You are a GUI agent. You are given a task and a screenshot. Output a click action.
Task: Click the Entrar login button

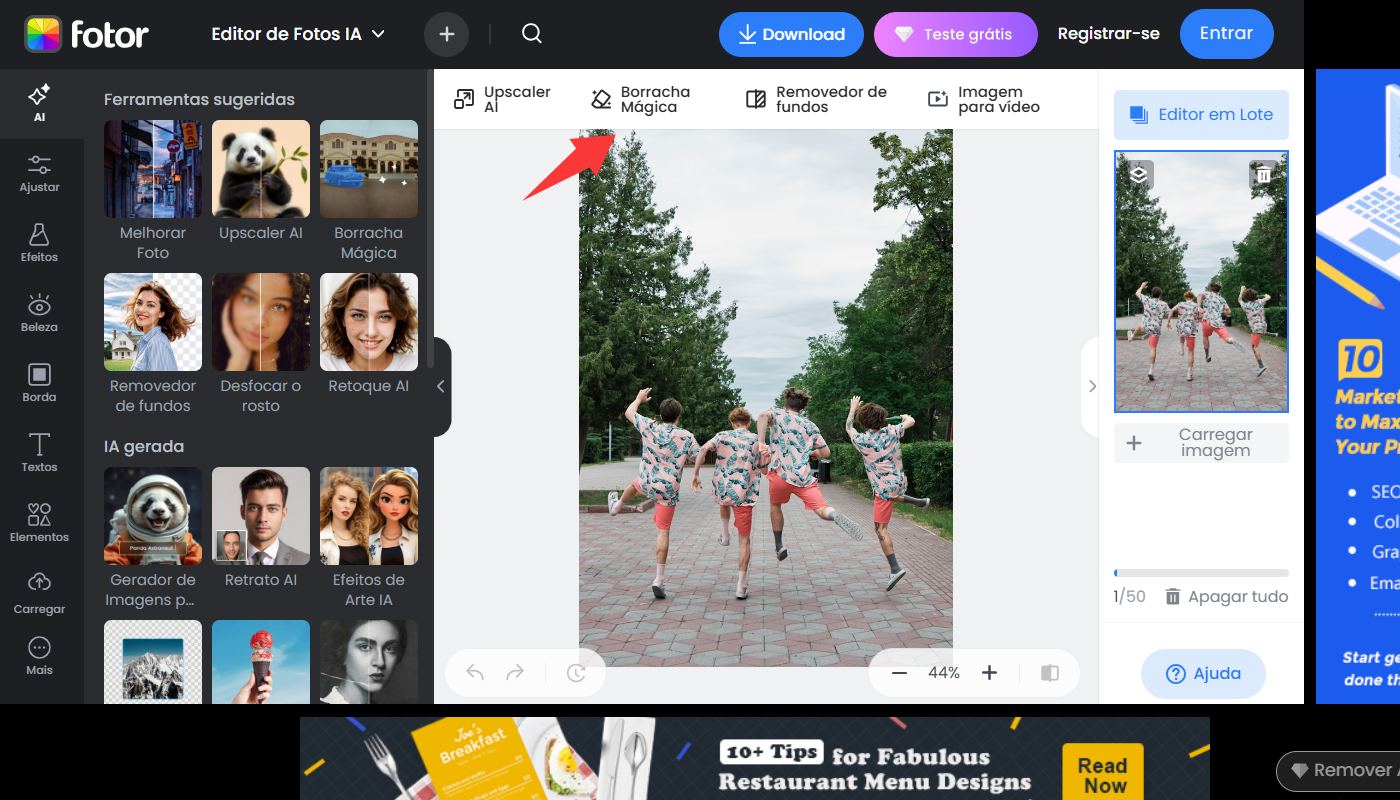(x=1226, y=34)
